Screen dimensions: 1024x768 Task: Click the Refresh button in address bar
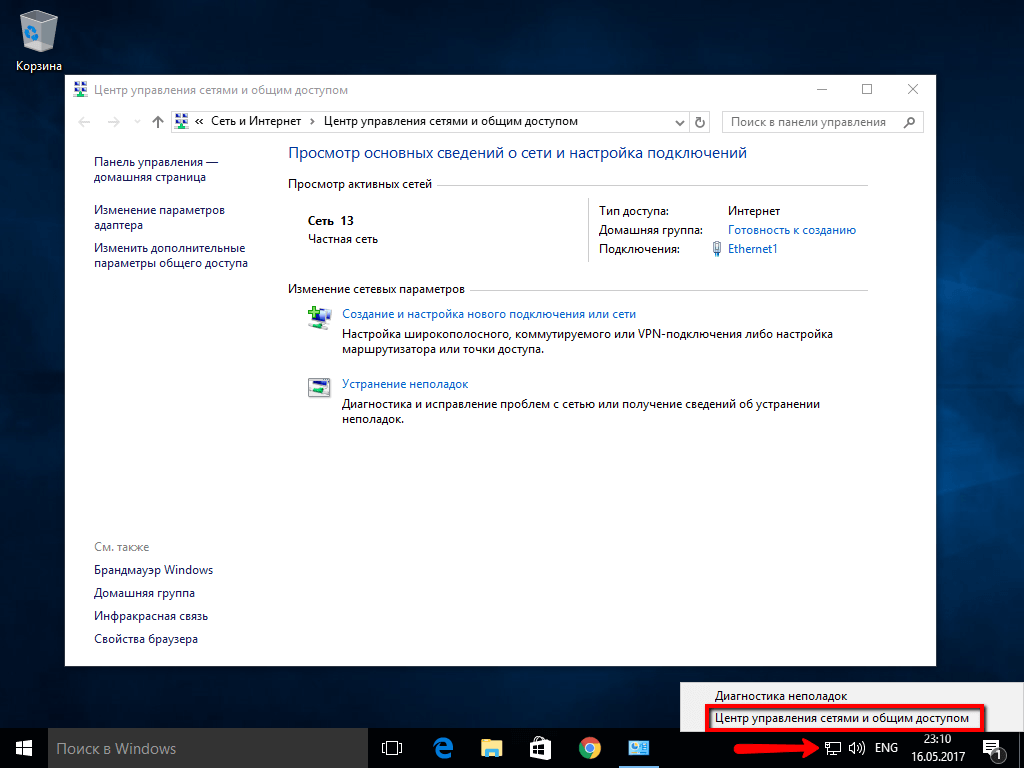pyautogui.click(x=700, y=122)
